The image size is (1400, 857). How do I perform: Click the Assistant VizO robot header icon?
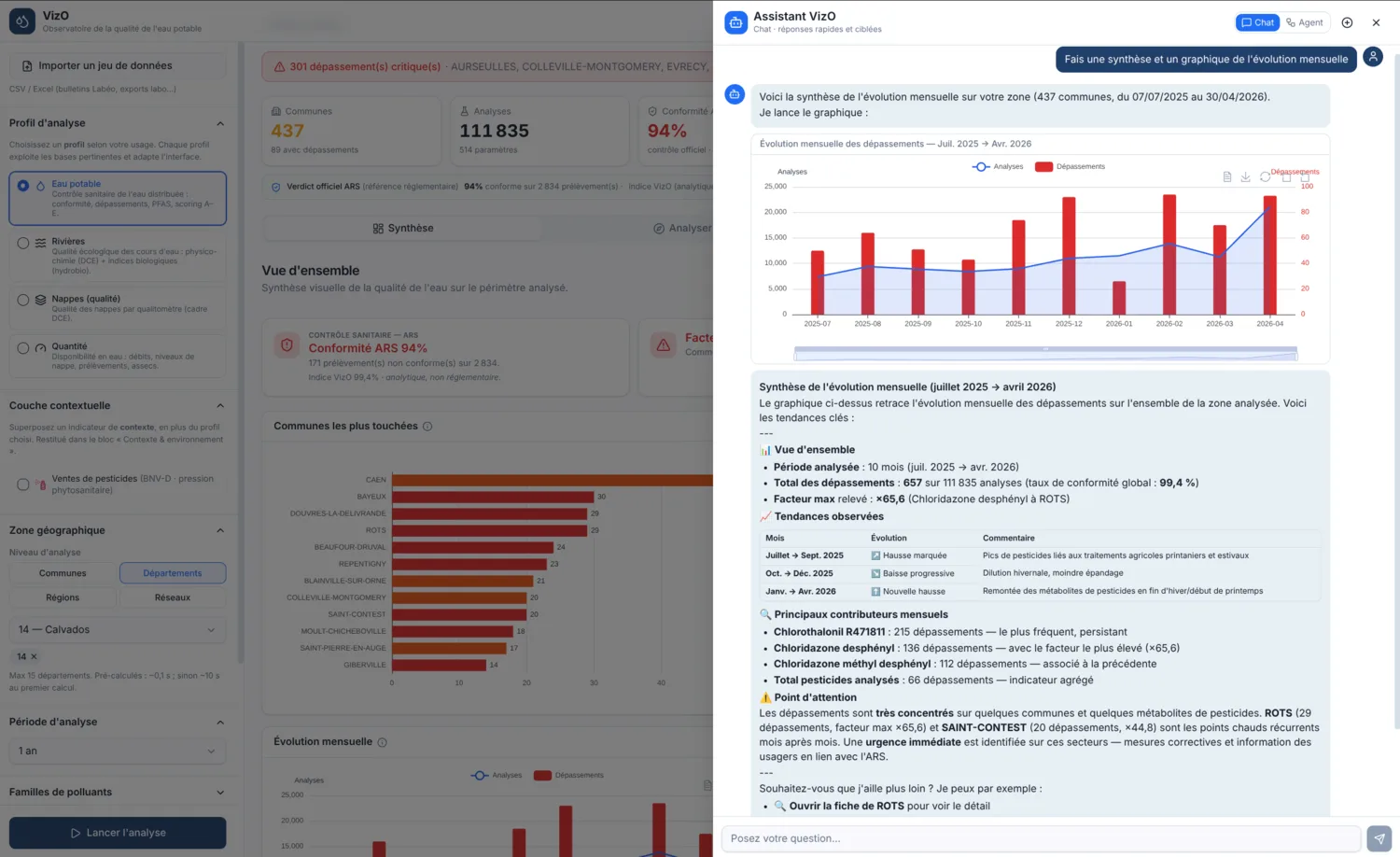coord(735,22)
